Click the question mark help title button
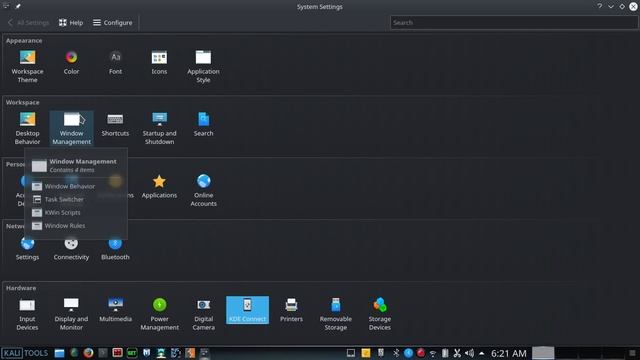This screenshot has width=640, height=360. pyautogui.click(x=600, y=7)
